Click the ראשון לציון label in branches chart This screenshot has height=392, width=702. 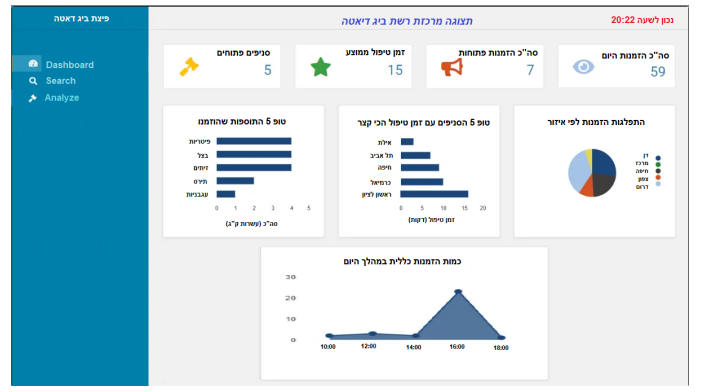[x=377, y=195]
